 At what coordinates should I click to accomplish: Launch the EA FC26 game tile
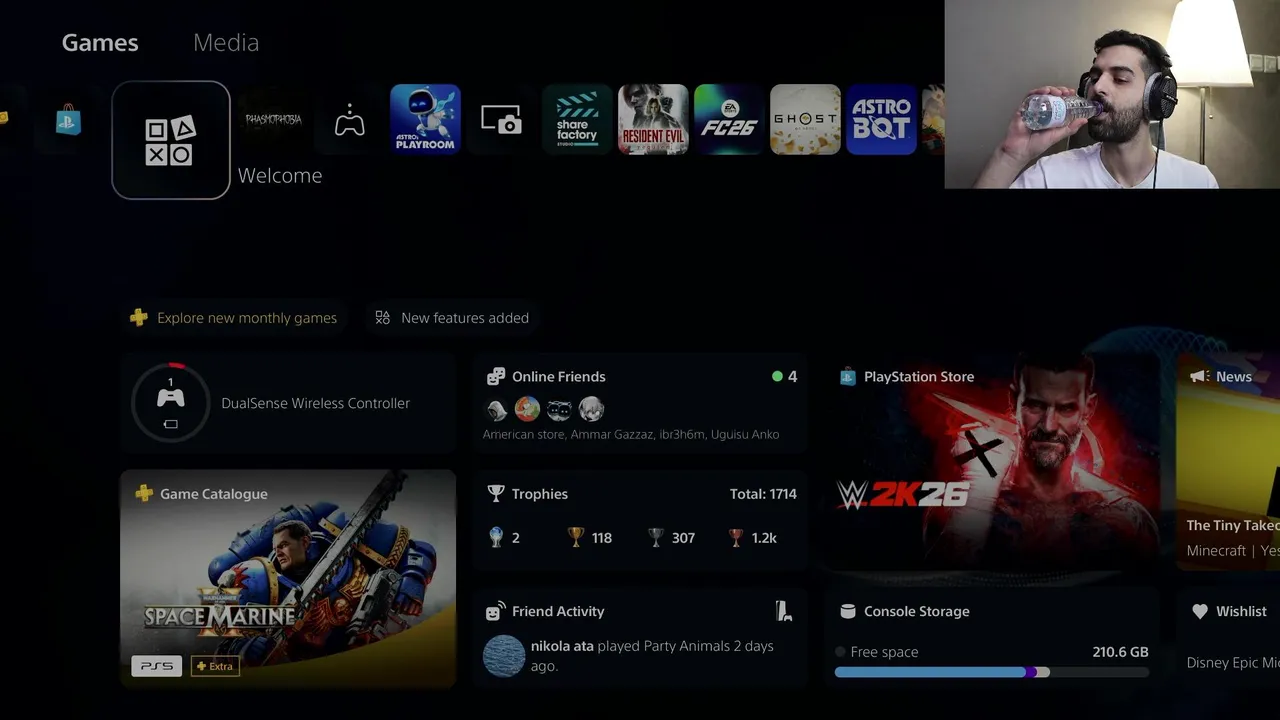pos(729,119)
